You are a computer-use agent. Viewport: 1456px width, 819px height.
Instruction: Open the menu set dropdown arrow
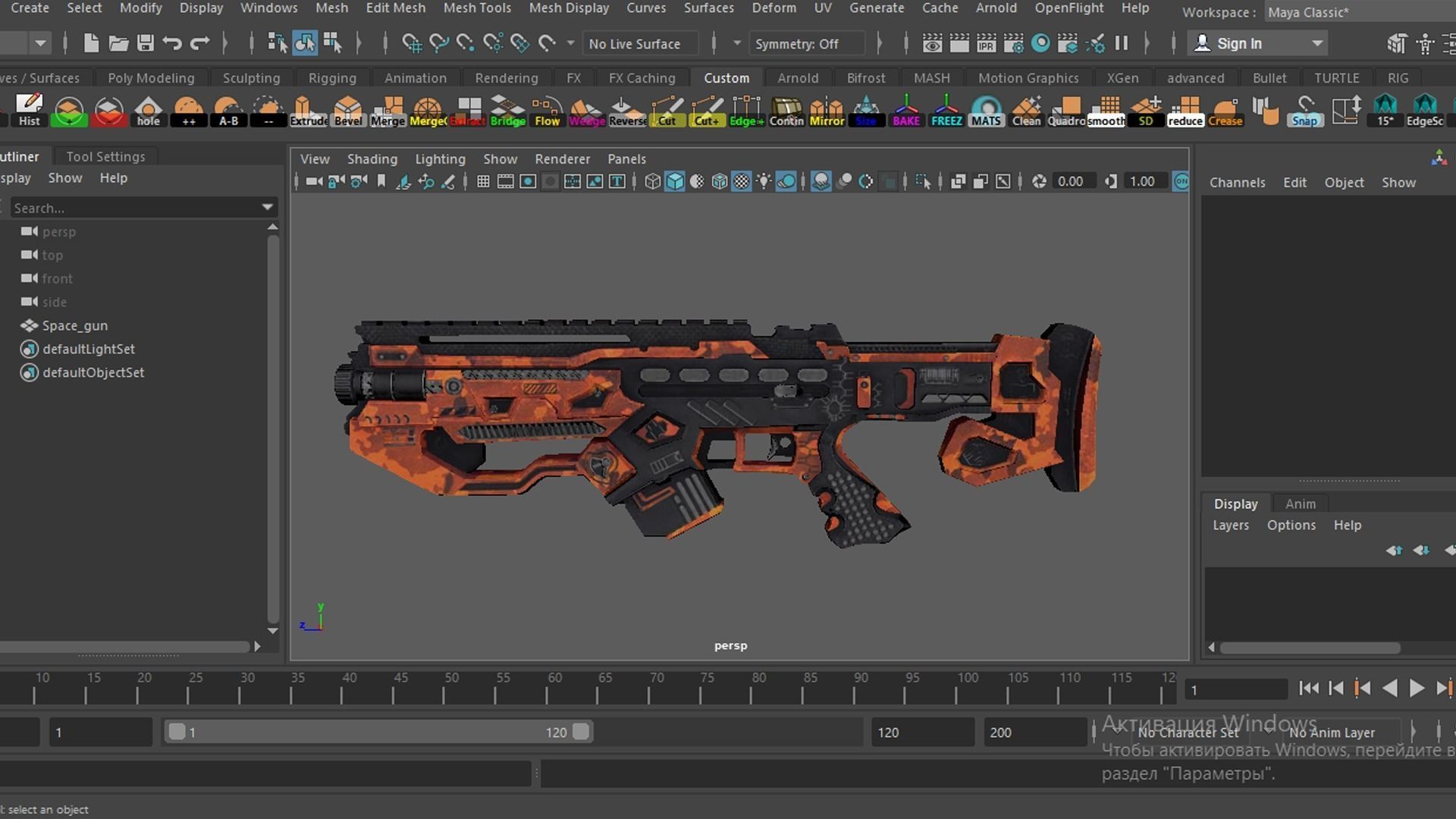tap(41, 43)
